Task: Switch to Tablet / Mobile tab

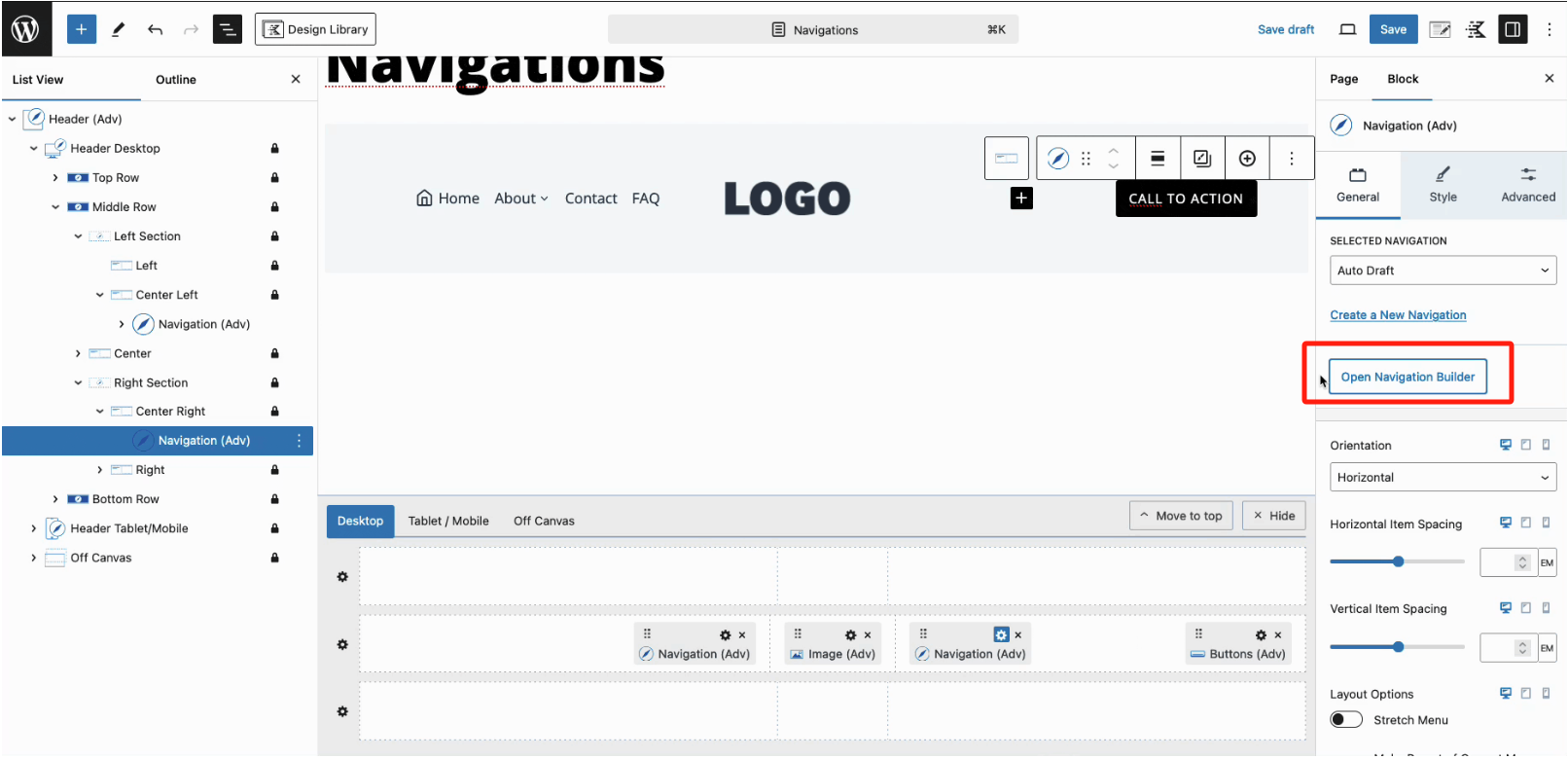Action: coord(448,522)
